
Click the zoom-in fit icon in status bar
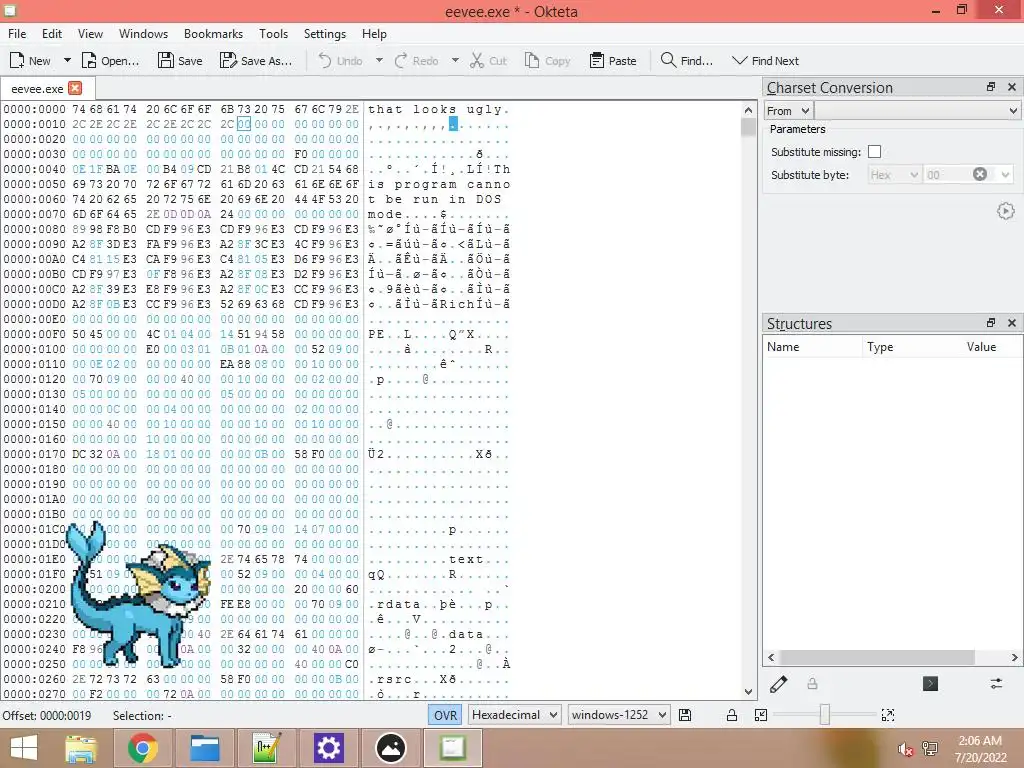point(888,715)
